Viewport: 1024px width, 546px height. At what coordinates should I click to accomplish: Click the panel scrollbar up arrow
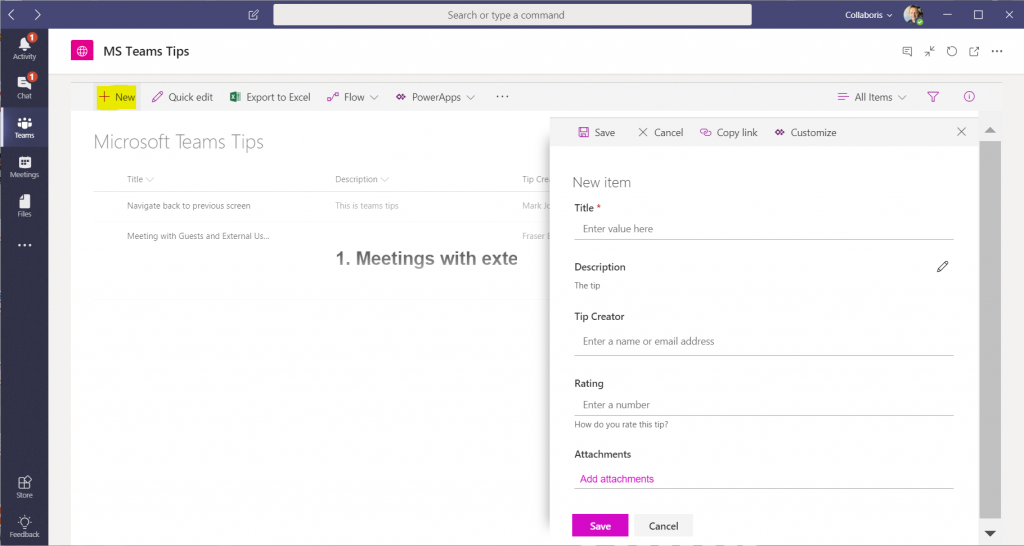[990, 131]
